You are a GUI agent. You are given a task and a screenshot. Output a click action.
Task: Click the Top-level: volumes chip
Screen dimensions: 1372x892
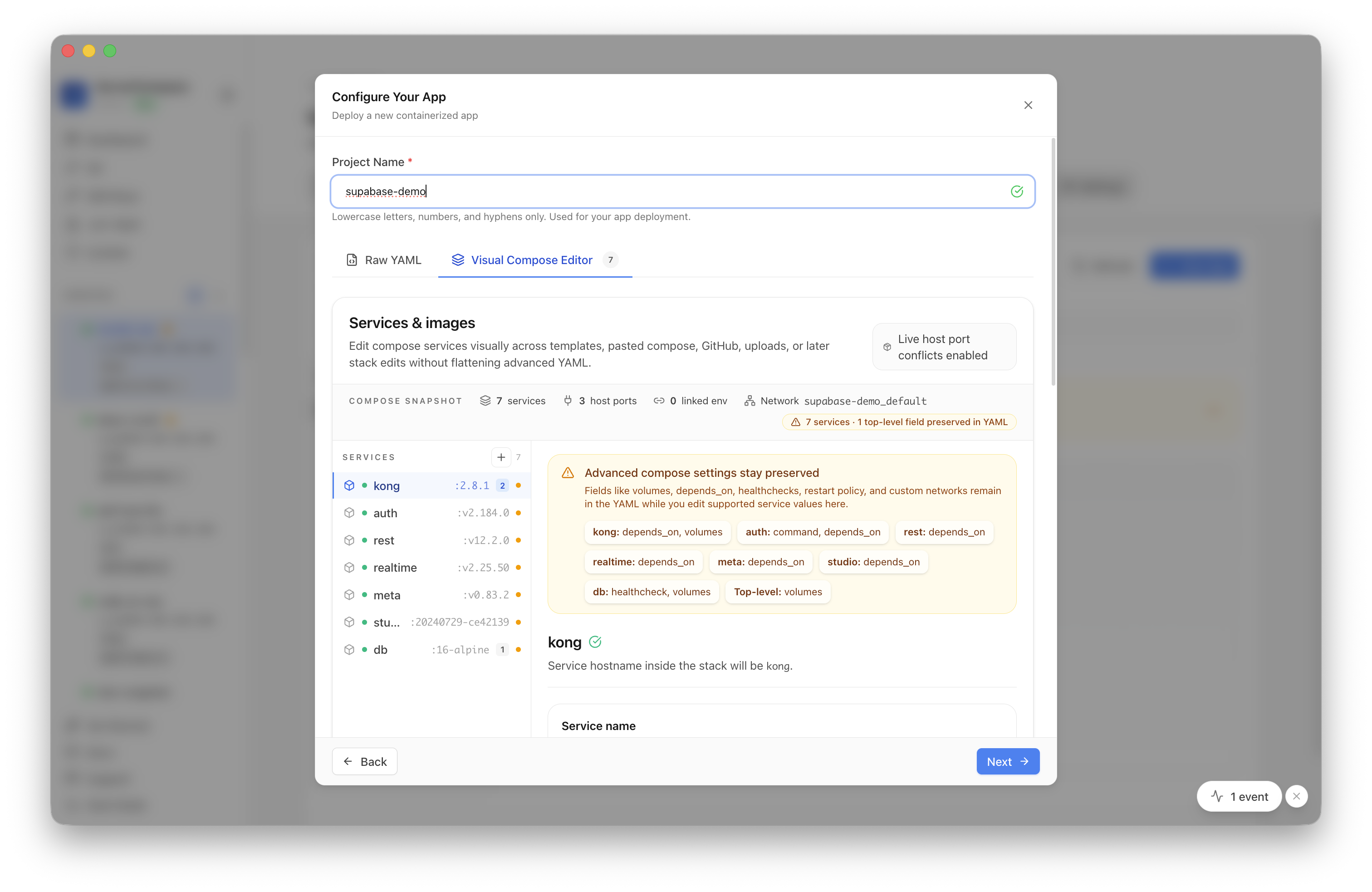tap(778, 592)
